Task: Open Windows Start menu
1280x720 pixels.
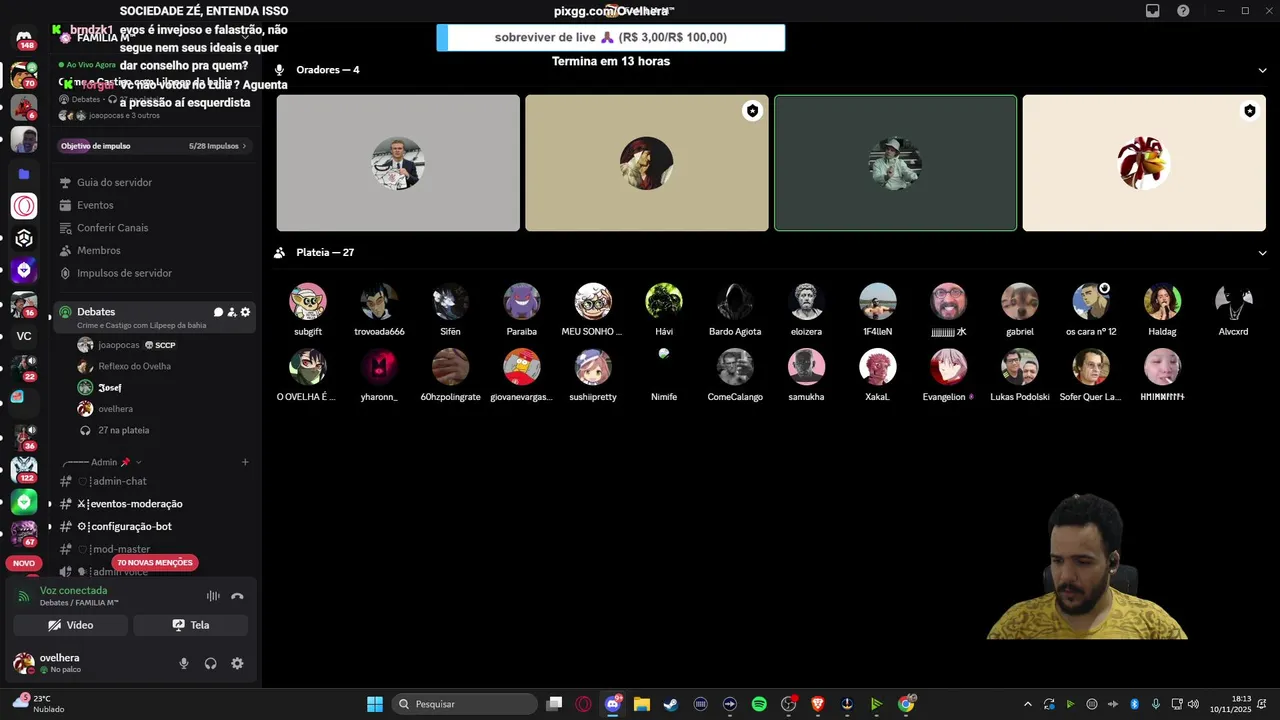Action: (375, 704)
